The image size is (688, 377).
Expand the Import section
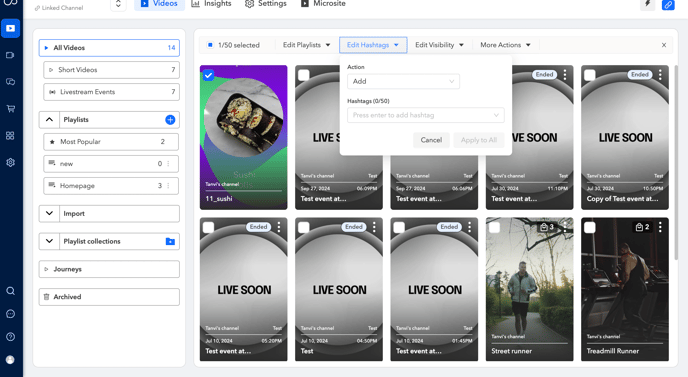pos(49,213)
